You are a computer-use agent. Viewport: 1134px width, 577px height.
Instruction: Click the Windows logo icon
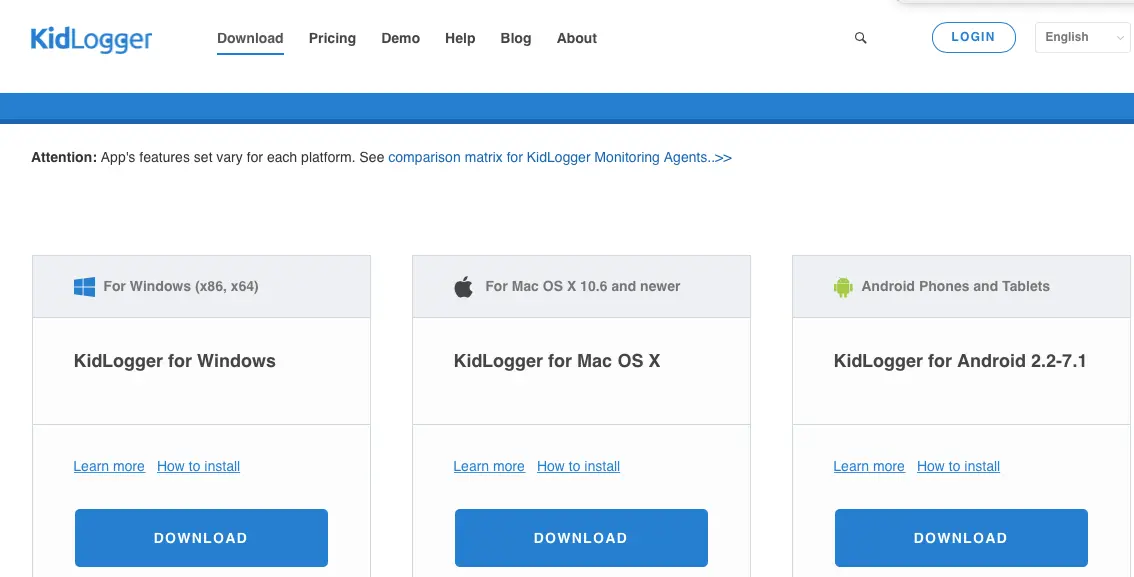pyautogui.click(x=85, y=286)
